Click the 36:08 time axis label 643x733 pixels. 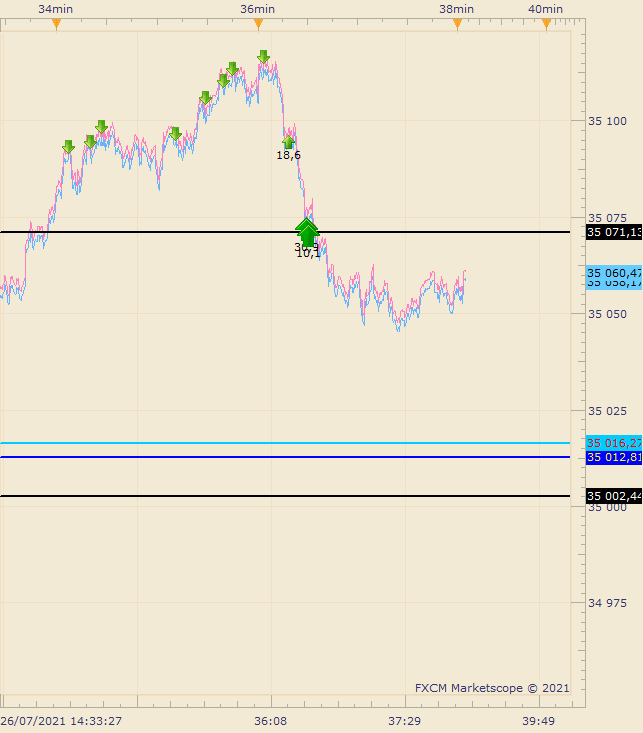pyautogui.click(x=270, y=721)
